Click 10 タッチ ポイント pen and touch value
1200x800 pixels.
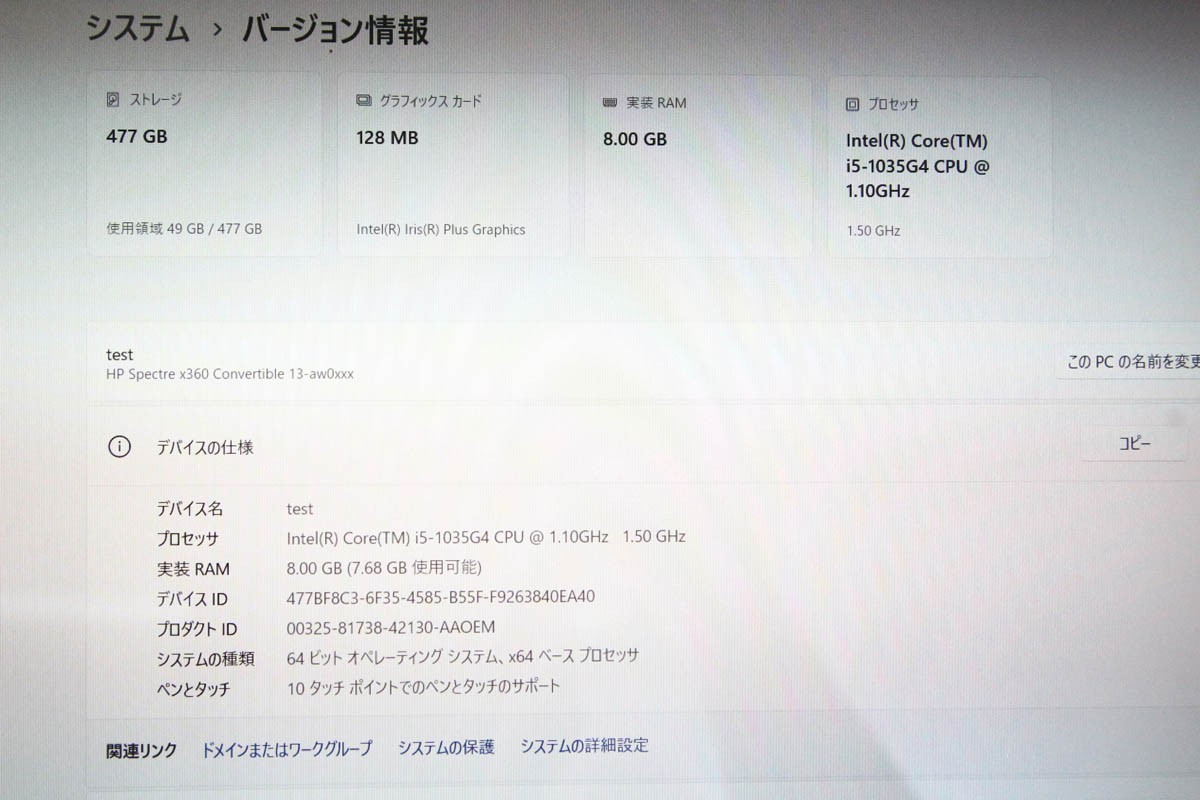pos(424,687)
